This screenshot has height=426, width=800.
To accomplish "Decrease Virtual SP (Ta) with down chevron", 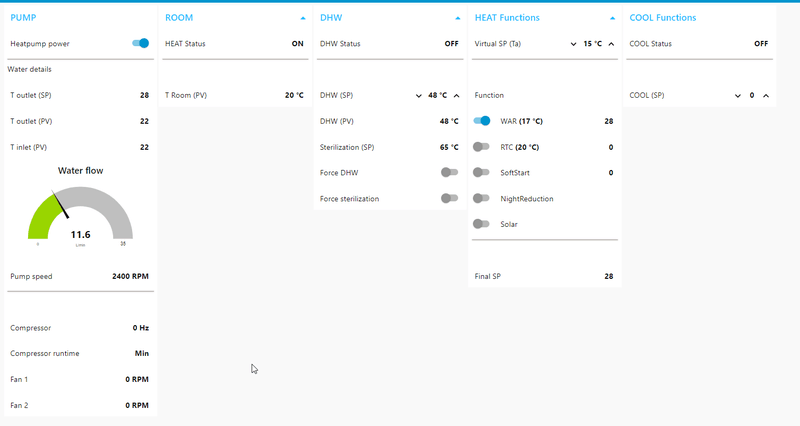I will pyautogui.click(x=573, y=44).
